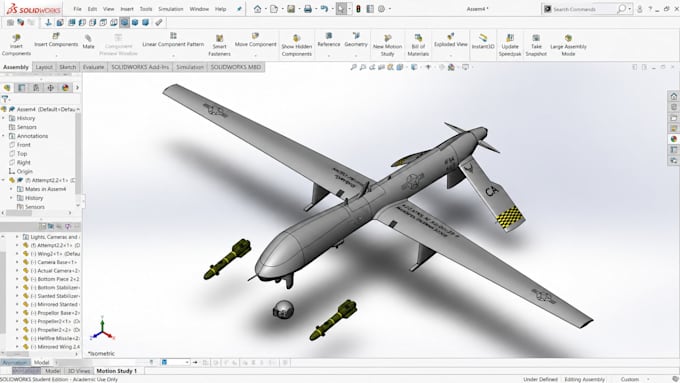Switch to the Sketch tab
The height and width of the screenshot is (383, 680).
pos(67,67)
